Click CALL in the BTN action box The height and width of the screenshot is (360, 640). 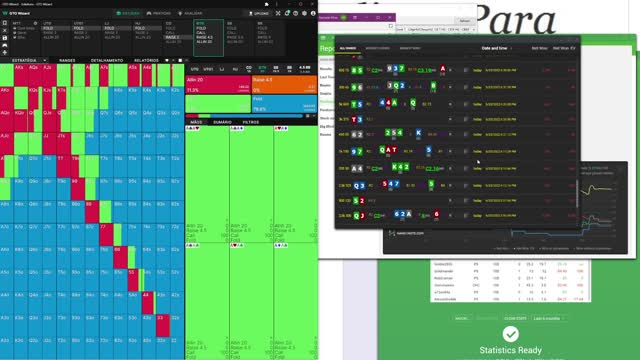coord(201,33)
